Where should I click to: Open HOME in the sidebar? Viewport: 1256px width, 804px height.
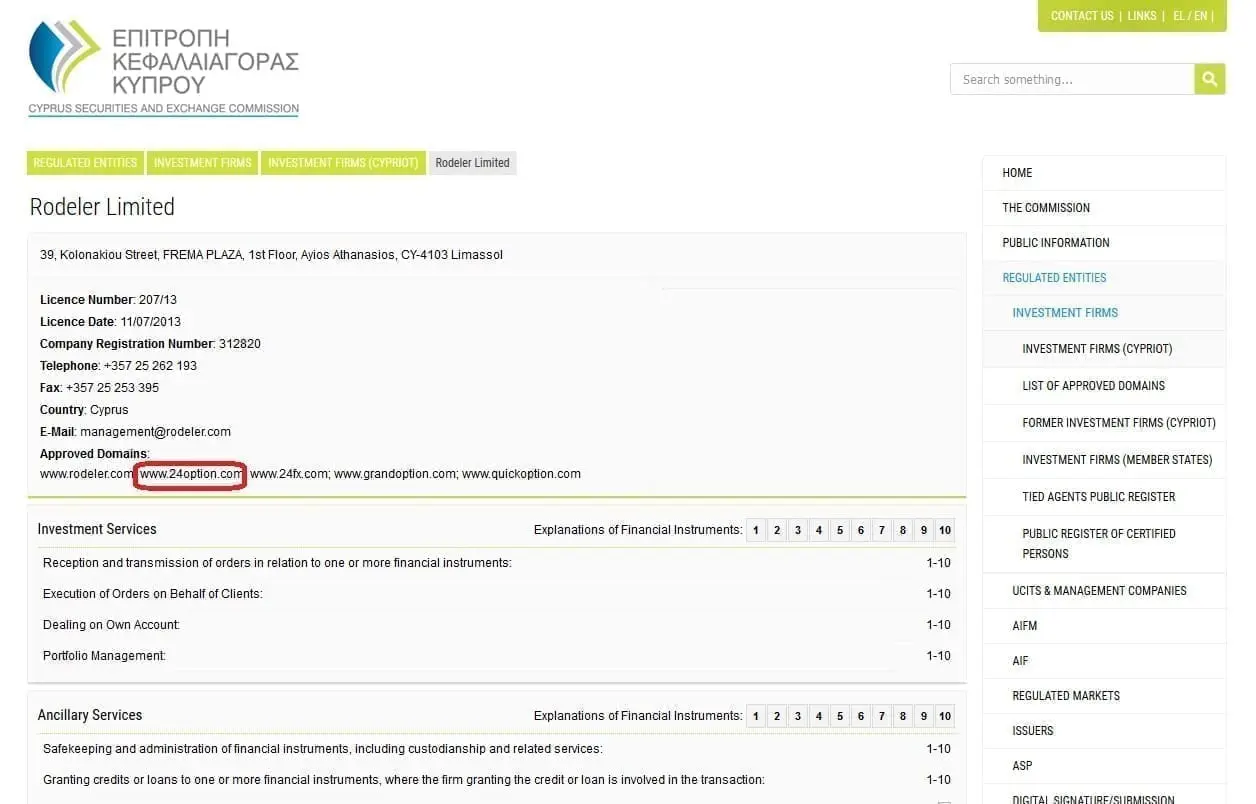(x=1104, y=173)
